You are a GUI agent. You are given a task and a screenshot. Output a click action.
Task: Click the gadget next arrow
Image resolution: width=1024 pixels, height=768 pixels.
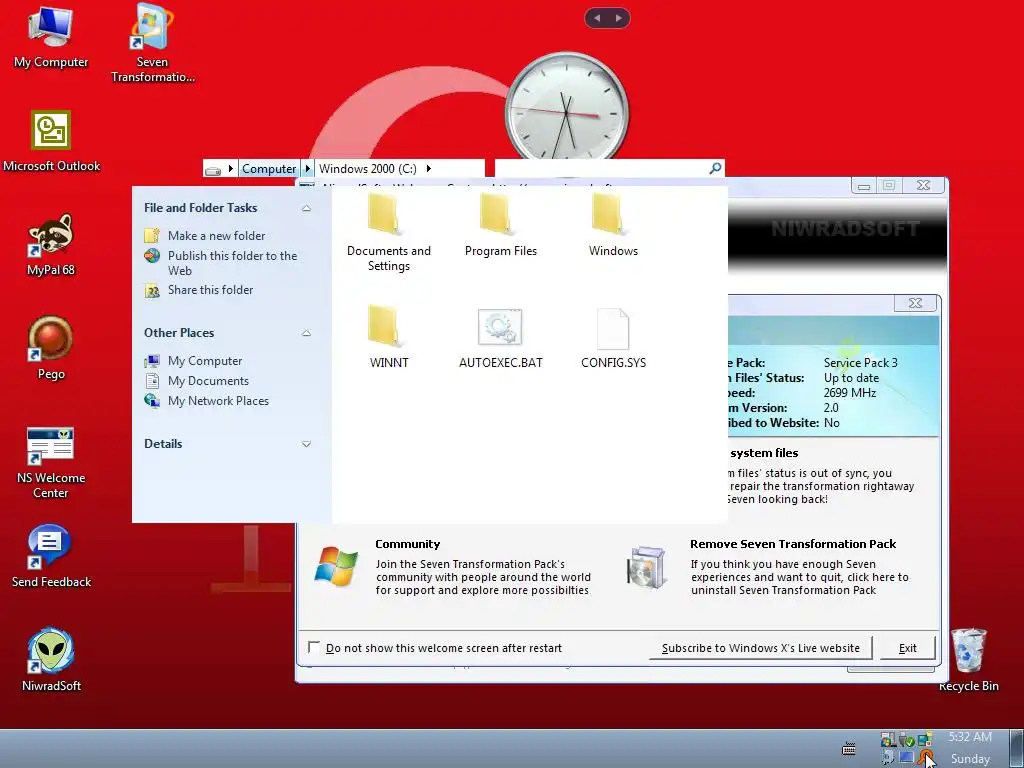click(618, 18)
